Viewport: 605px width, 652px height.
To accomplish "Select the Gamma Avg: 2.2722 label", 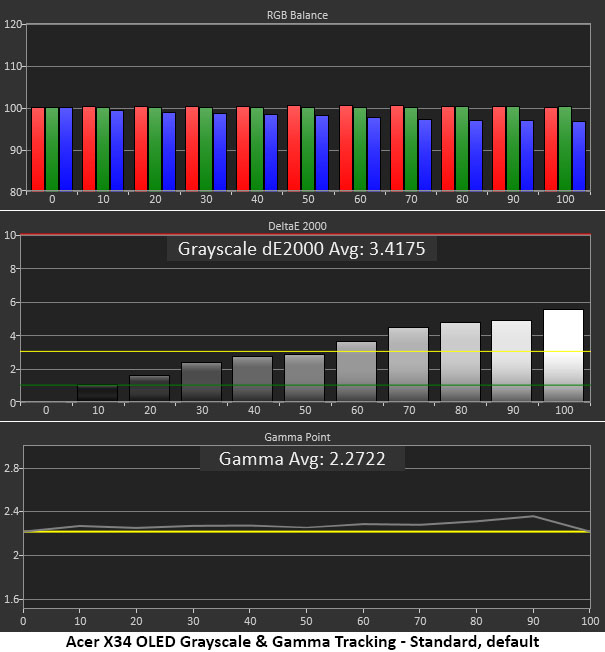I will coord(302,459).
